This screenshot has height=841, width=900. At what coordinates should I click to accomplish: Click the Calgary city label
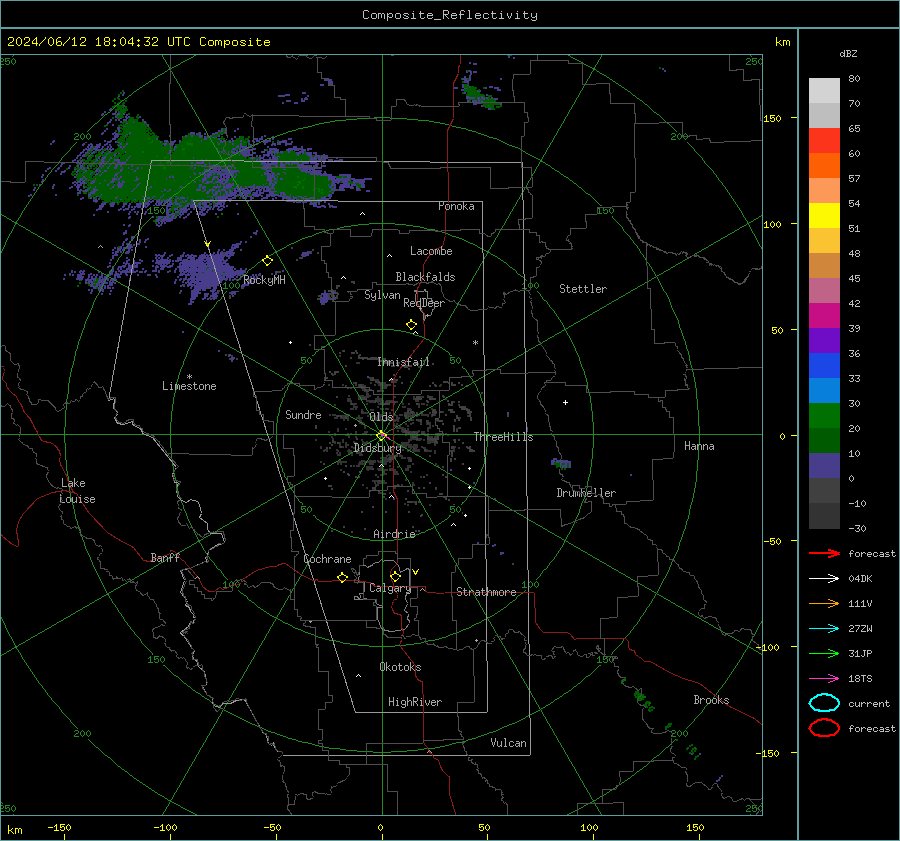point(390,588)
